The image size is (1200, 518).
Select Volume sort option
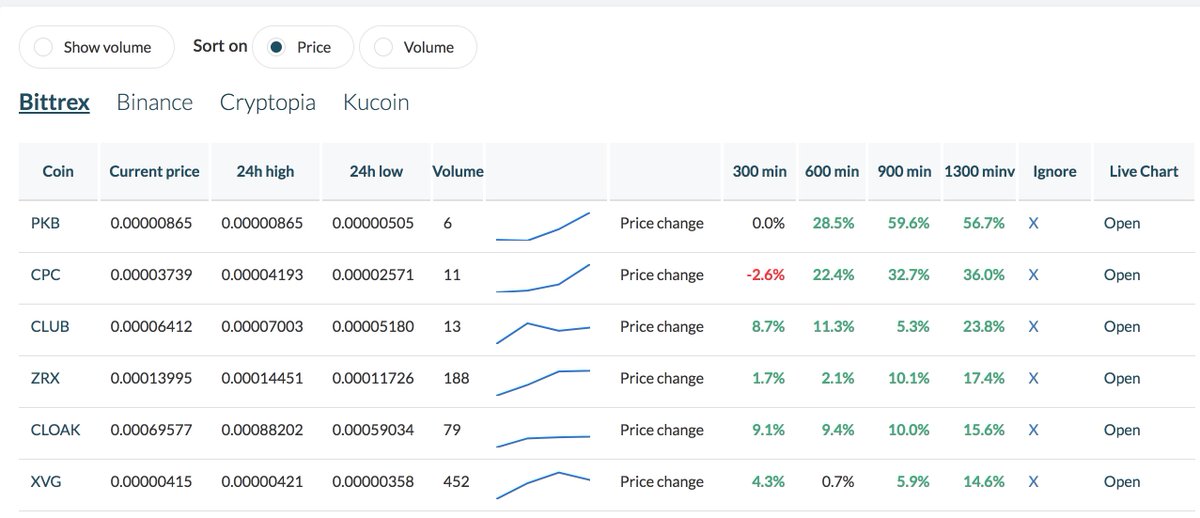[417, 47]
